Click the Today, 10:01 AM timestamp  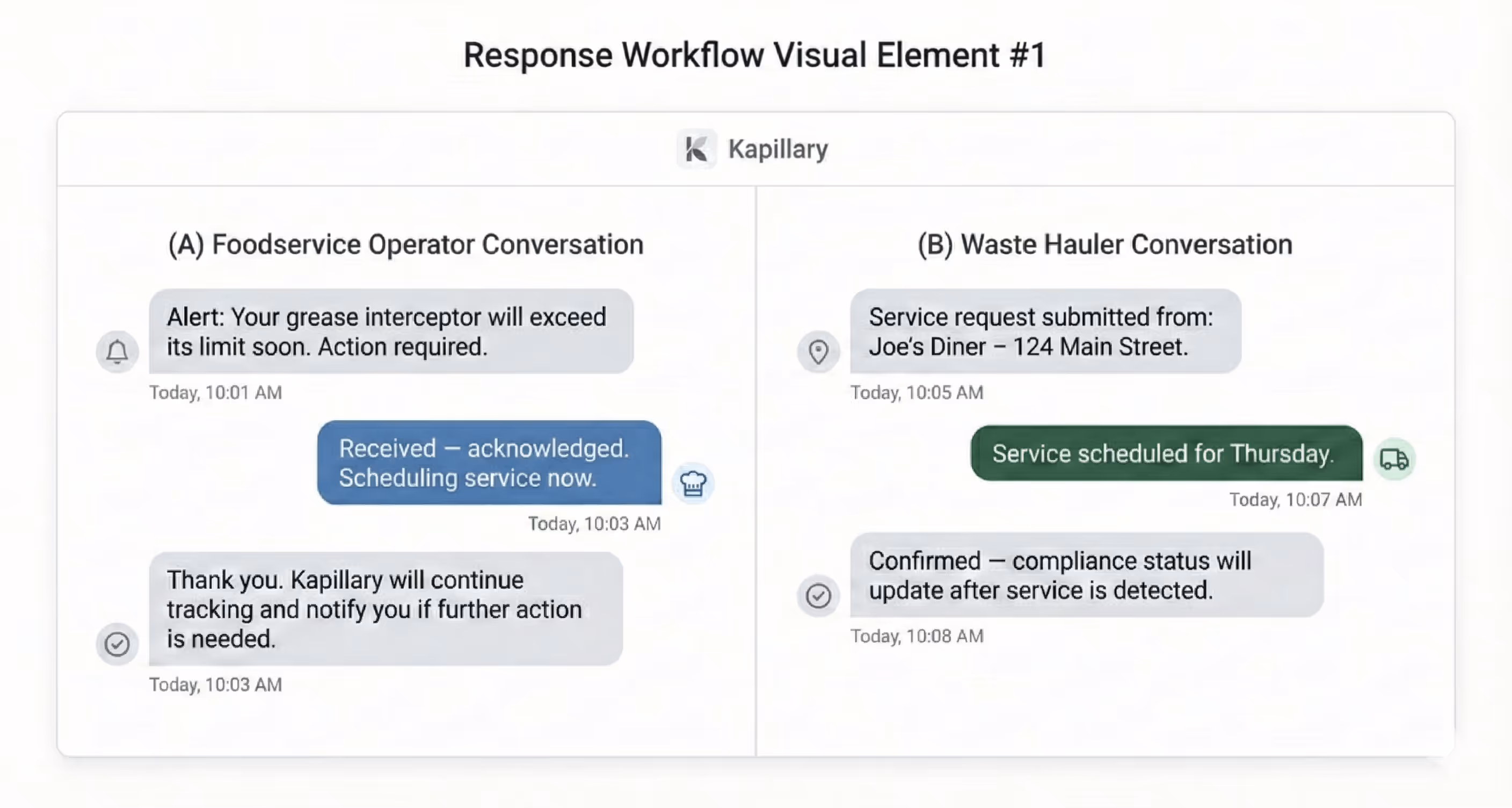[x=215, y=392]
